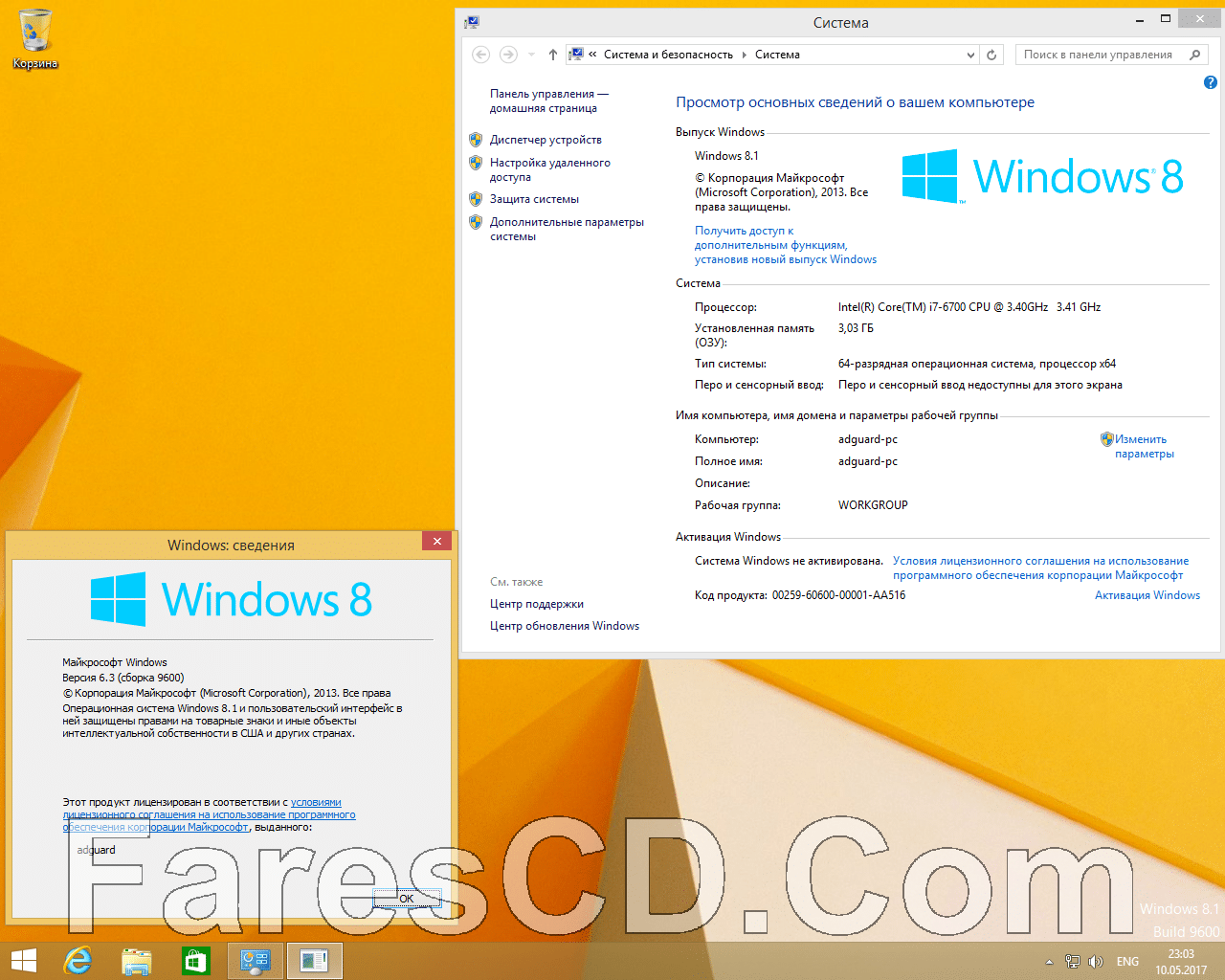This screenshot has height=980, width=1225.
Task: Switch to Система control panel taskbar button
Action: [x=256, y=961]
